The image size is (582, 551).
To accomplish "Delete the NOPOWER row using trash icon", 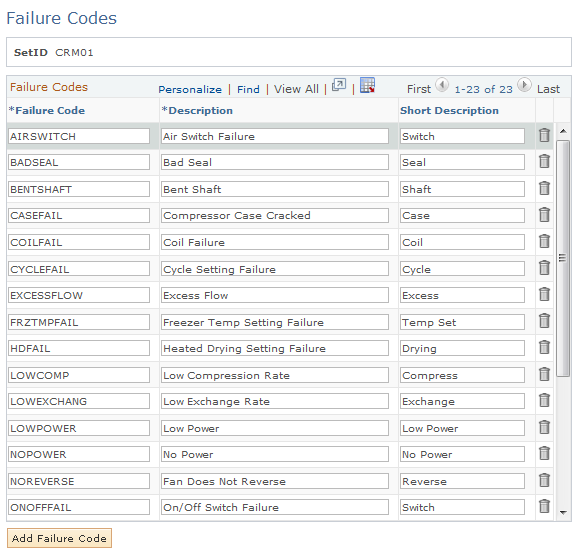I will (x=544, y=454).
